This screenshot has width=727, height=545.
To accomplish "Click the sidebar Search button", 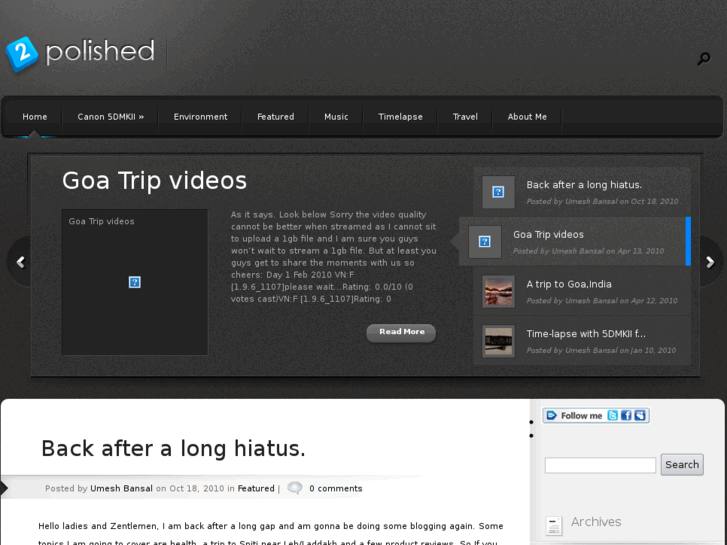I will [x=682, y=464].
